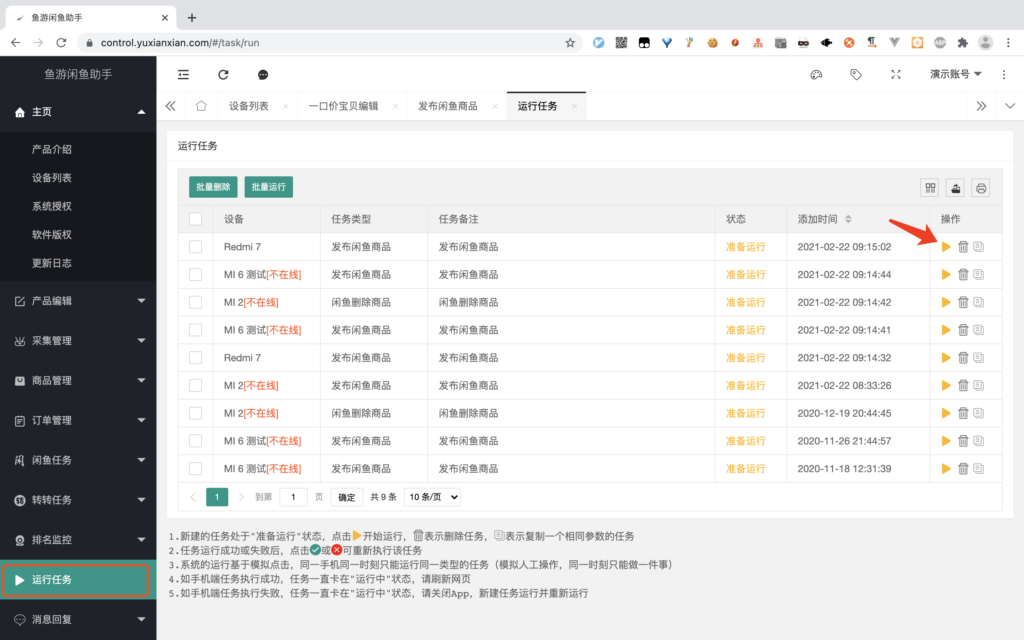Copy the first Redmi 7 task
This screenshot has width=1024, height=640.
(x=979, y=247)
